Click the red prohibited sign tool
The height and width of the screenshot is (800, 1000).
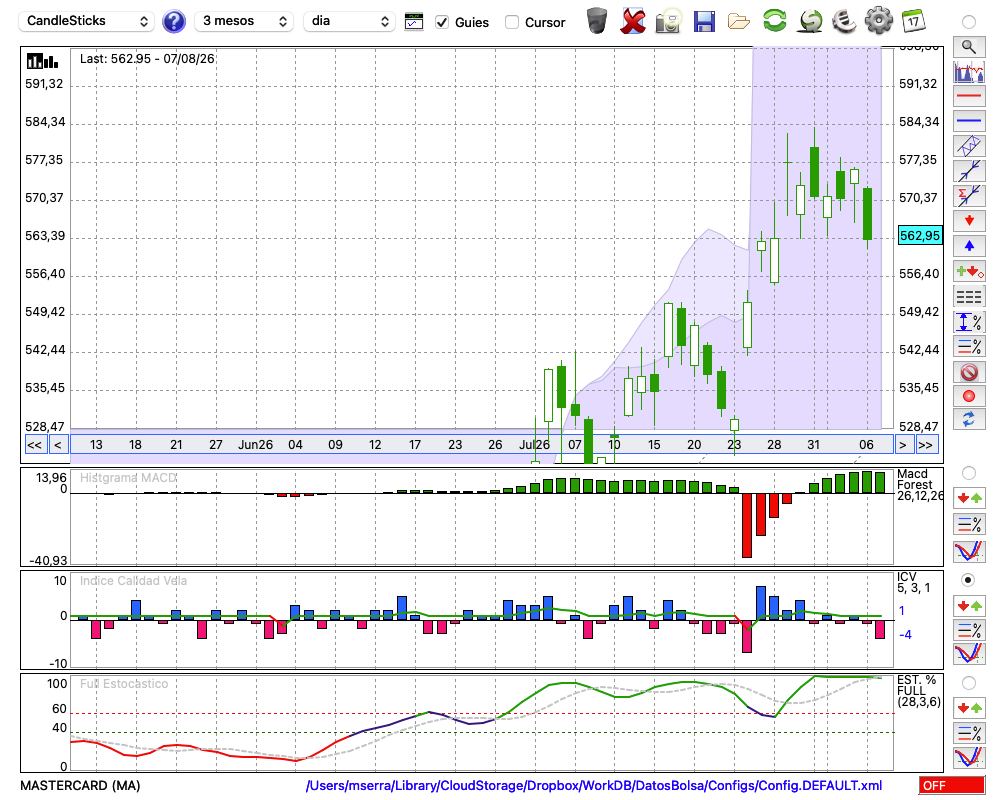coord(969,372)
